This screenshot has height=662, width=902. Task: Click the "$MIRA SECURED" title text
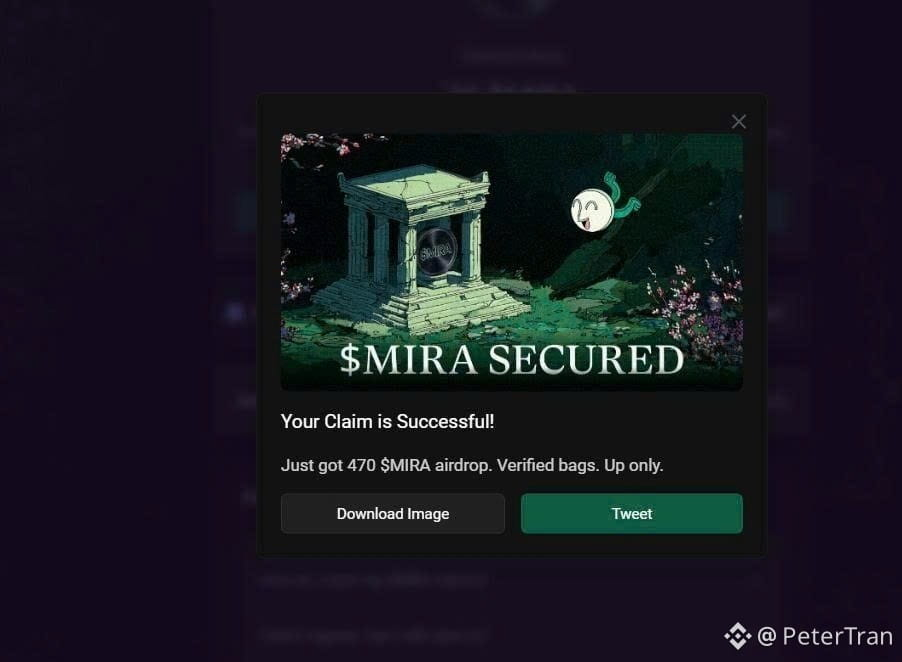(x=511, y=359)
